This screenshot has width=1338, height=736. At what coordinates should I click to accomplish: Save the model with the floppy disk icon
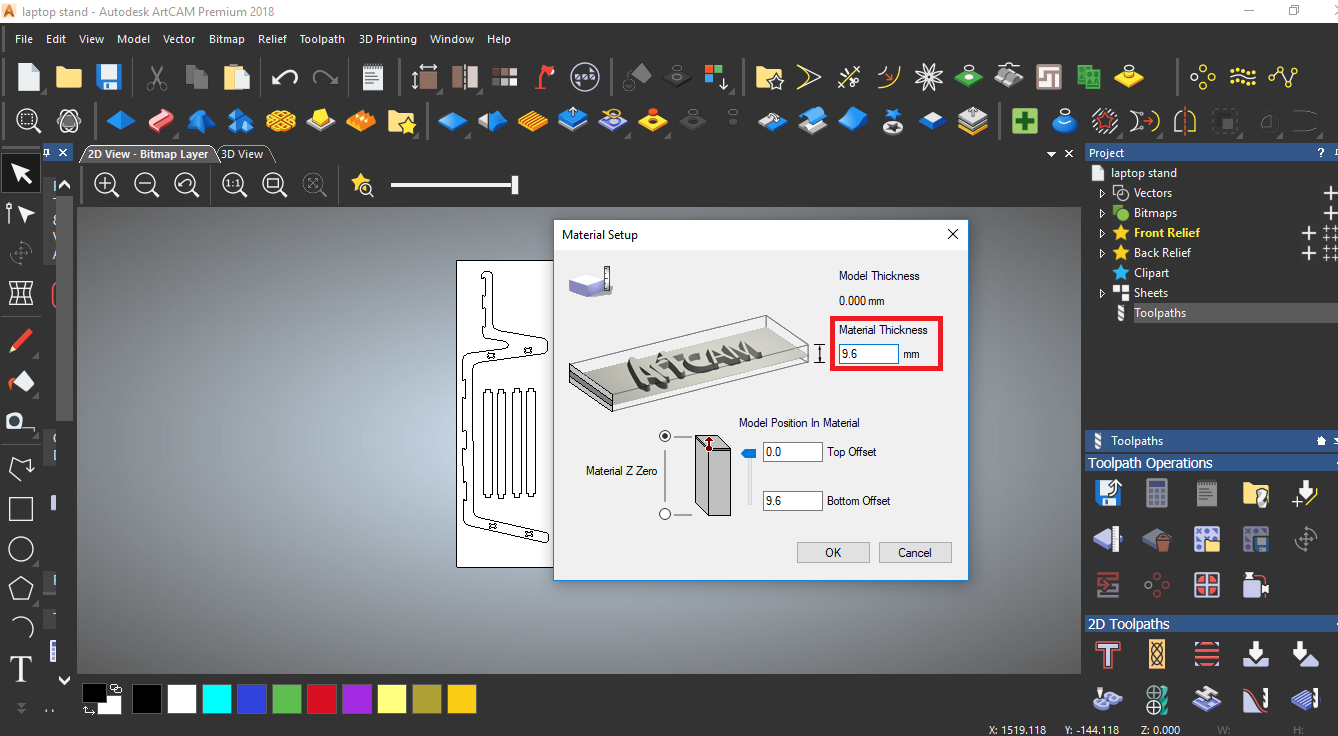pyautogui.click(x=108, y=77)
